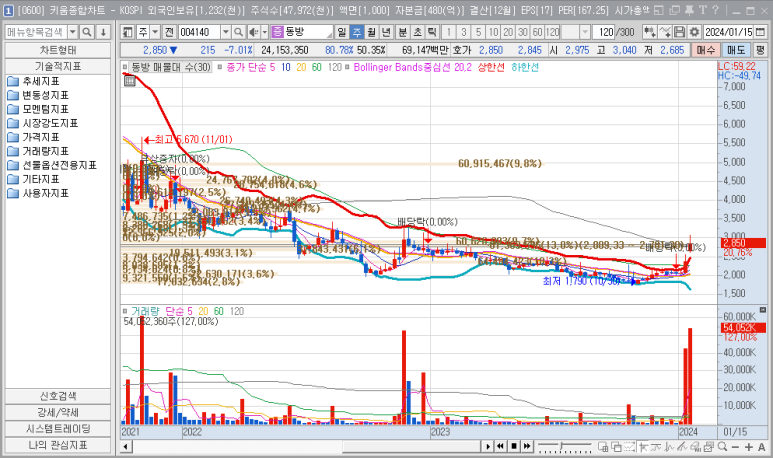Click the blue 매도 sell button

pos(736,50)
